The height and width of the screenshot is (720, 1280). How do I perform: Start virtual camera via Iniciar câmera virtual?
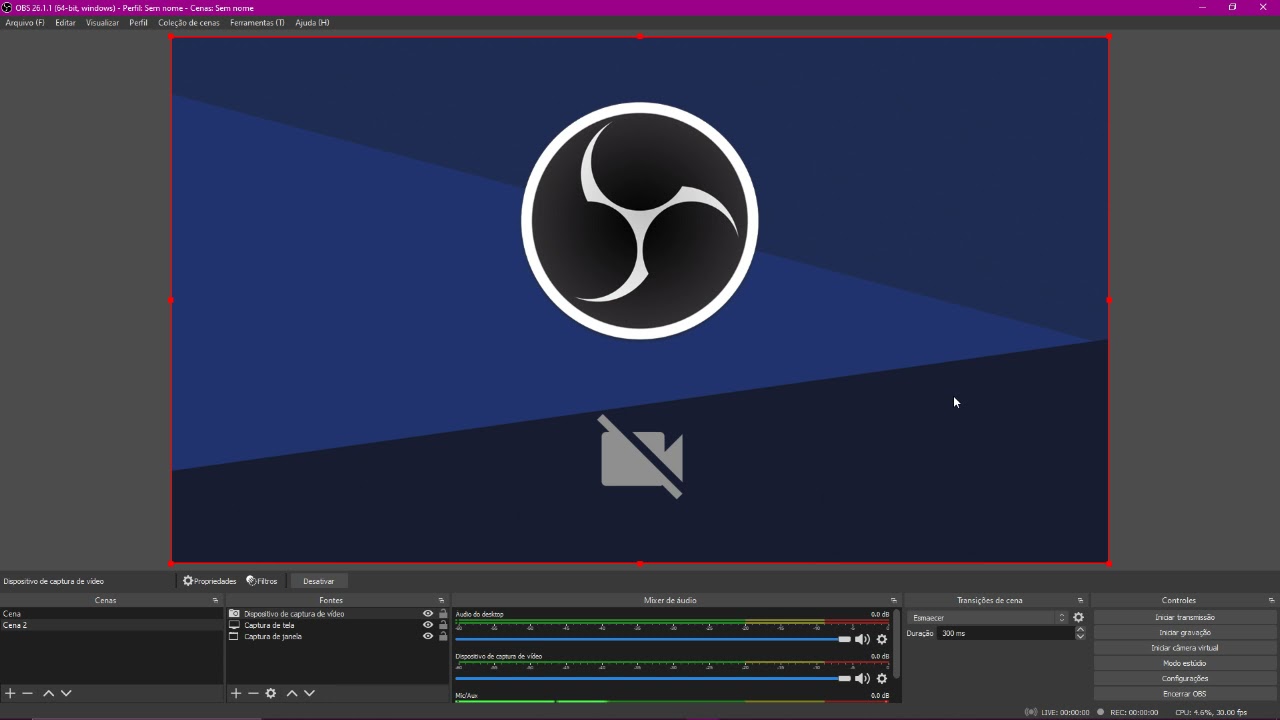(x=1185, y=648)
